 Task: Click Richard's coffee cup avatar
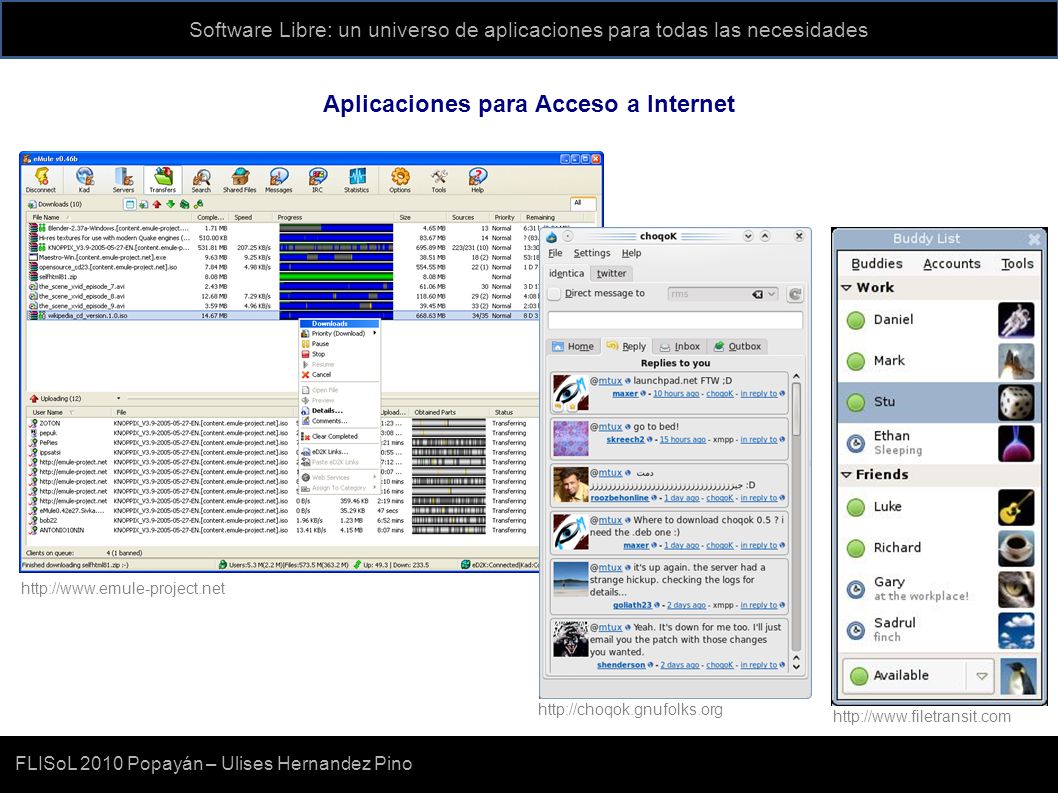click(x=1016, y=548)
